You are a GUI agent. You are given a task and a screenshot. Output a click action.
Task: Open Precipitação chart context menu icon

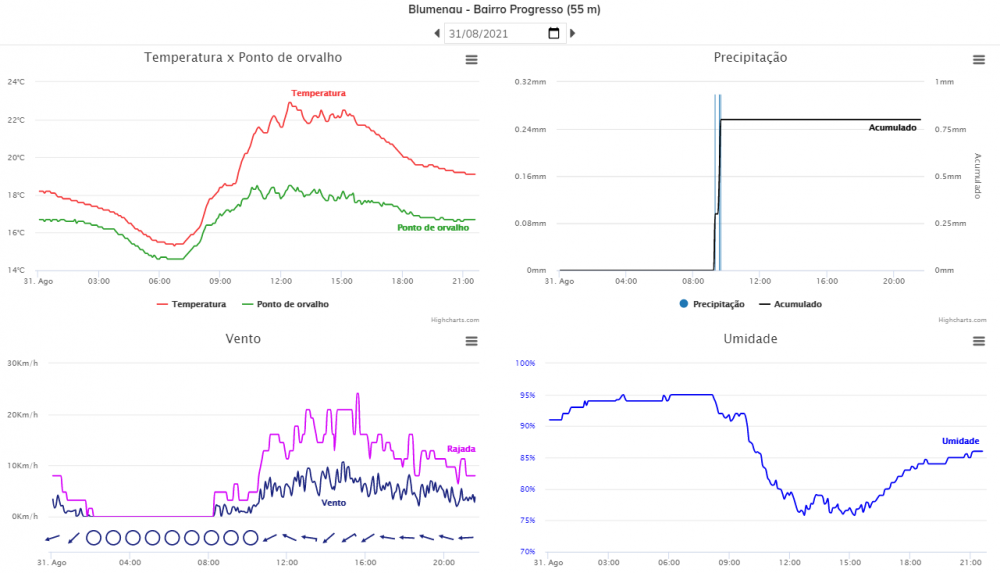click(979, 60)
